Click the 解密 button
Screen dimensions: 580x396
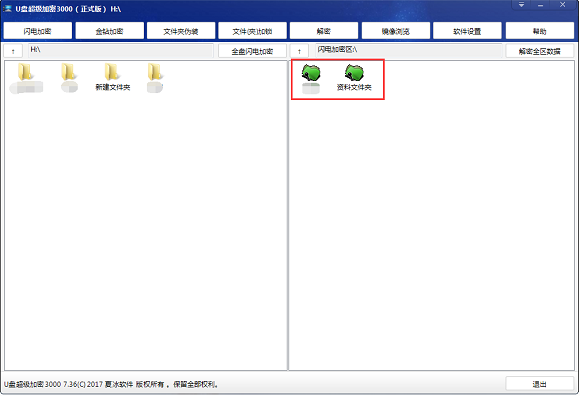[x=324, y=31]
